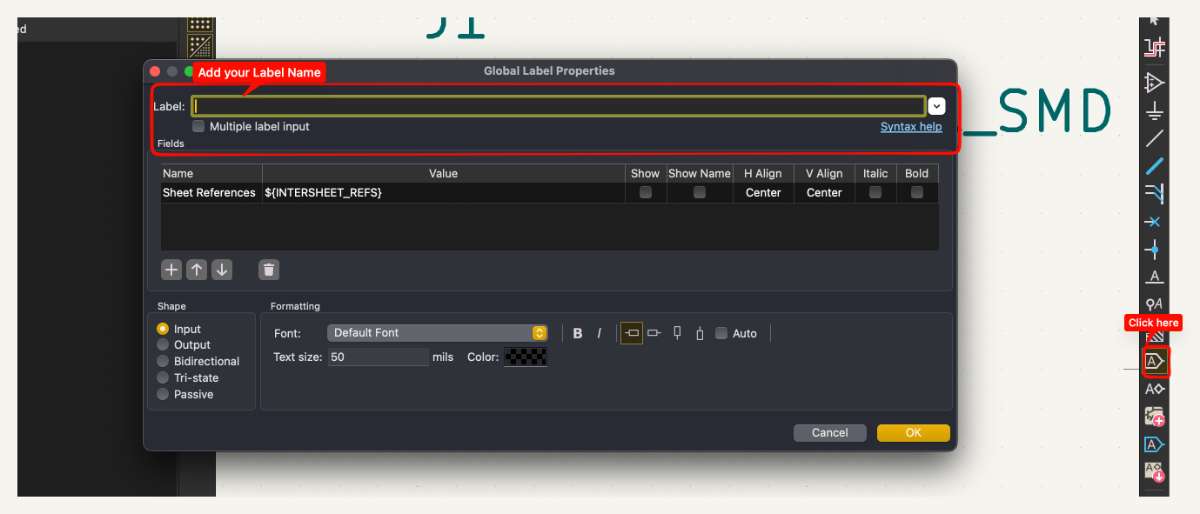1200x514 pixels.
Task: Set label orientation with second horizontal icon
Action: click(x=654, y=333)
